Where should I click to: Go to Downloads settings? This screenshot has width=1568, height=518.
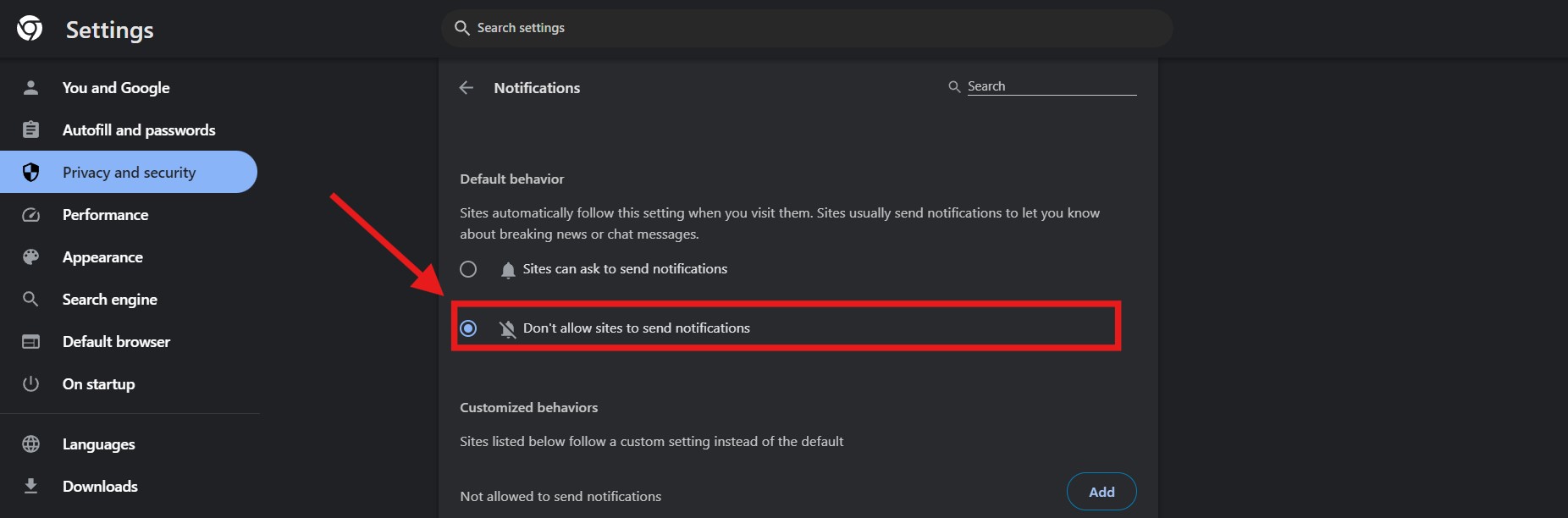(x=129, y=486)
